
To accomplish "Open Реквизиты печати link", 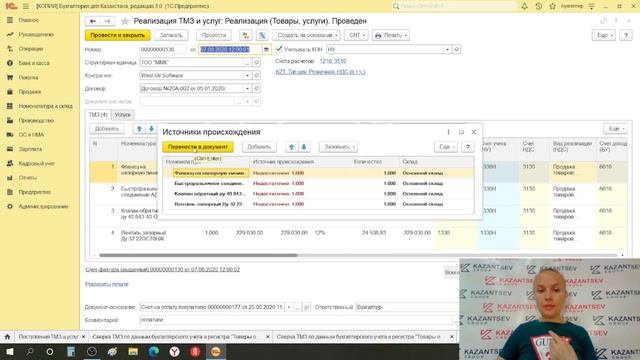I will coord(107,284).
